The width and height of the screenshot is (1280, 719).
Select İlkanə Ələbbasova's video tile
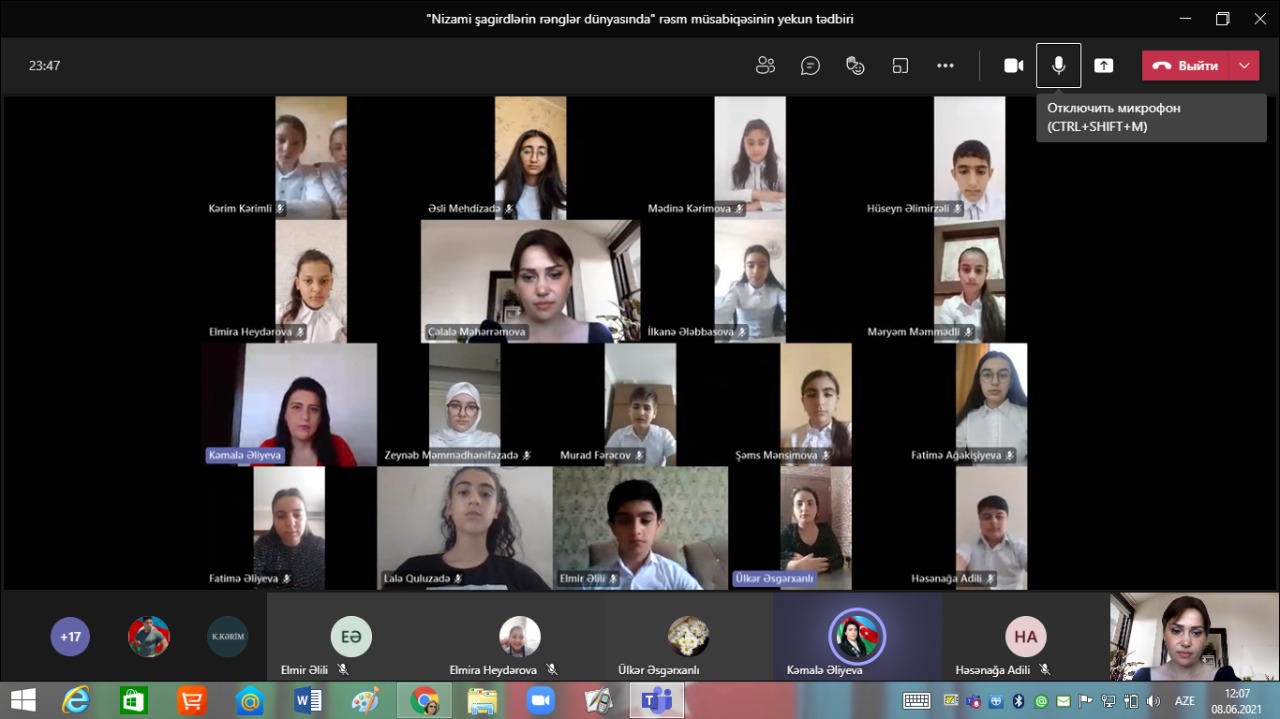(750, 282)
